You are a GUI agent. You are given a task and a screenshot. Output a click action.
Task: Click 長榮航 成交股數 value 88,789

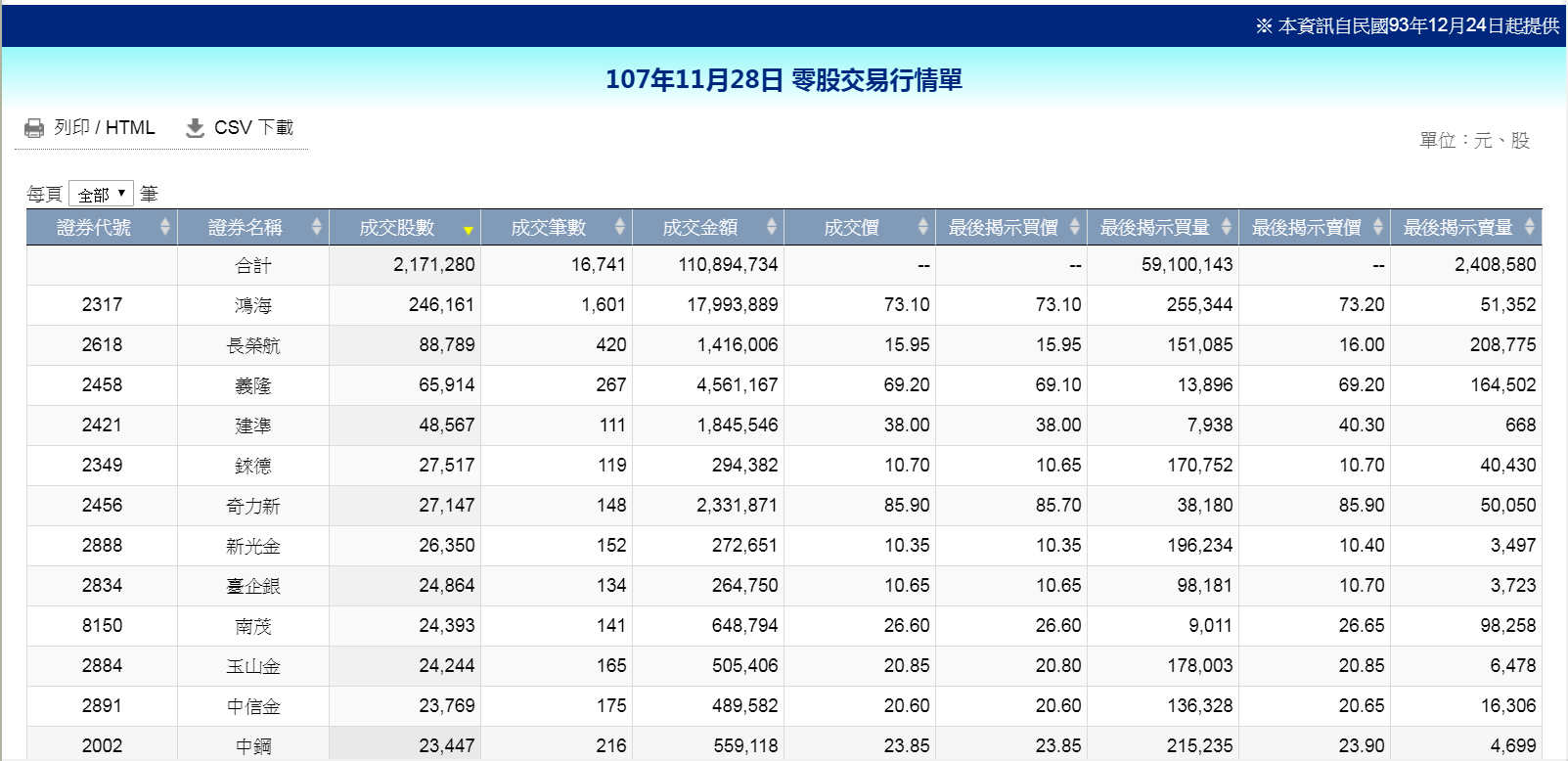tap(447, 345)
